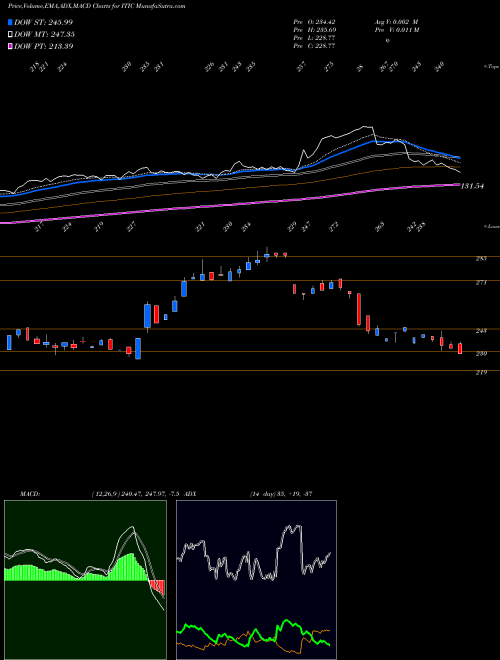Click the magenta DOW PT legend swatch
The image size is (500, 660).
tap(10, 46)
